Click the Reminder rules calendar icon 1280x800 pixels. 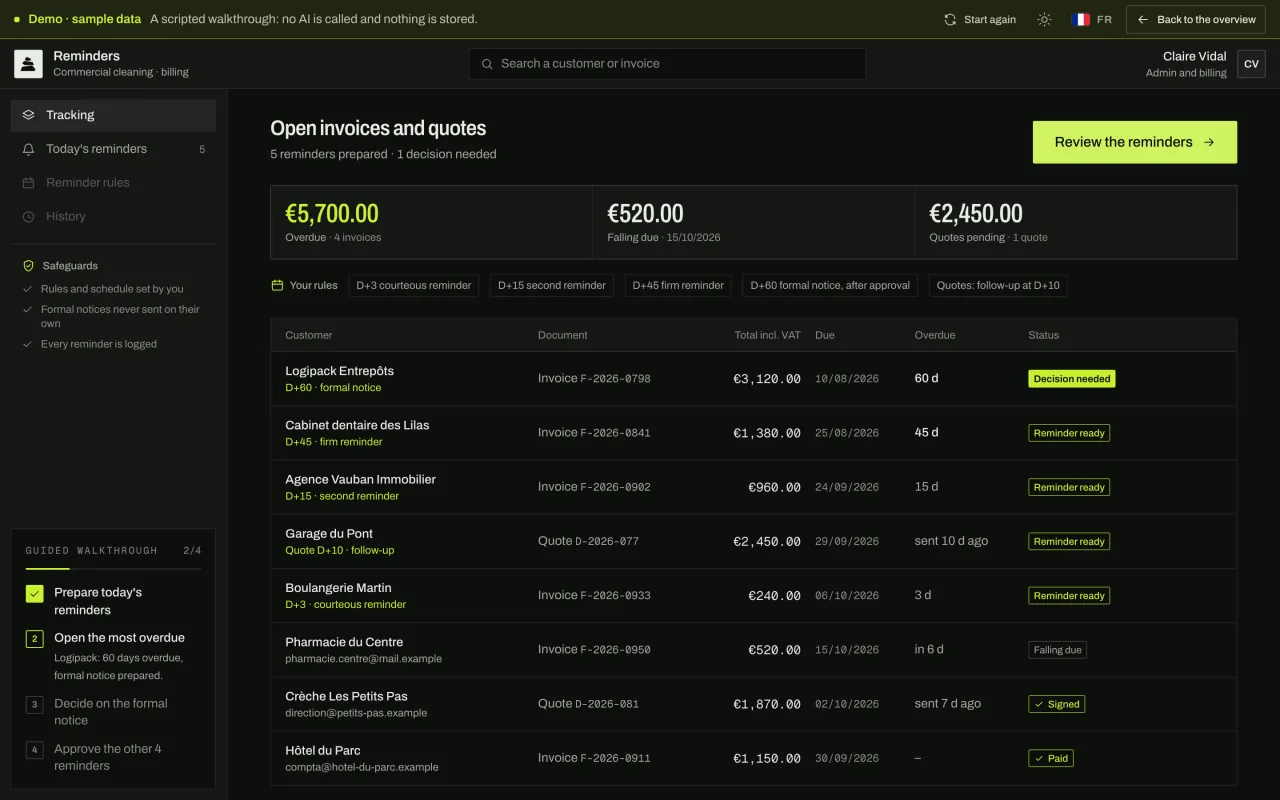(x=28, y=183)
